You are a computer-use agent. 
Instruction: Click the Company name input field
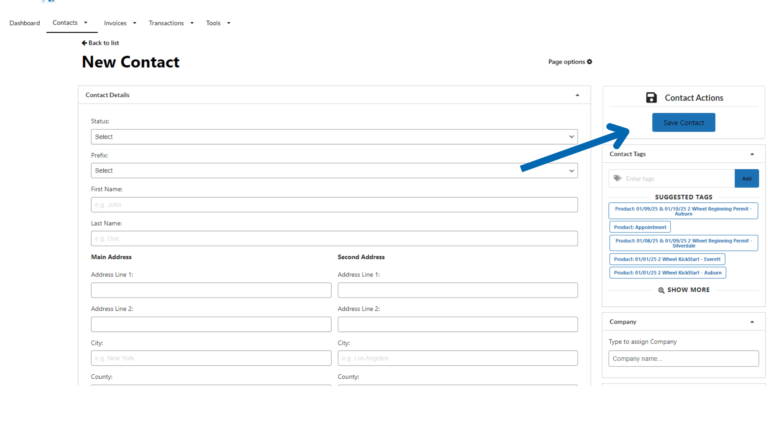[683, 358]
